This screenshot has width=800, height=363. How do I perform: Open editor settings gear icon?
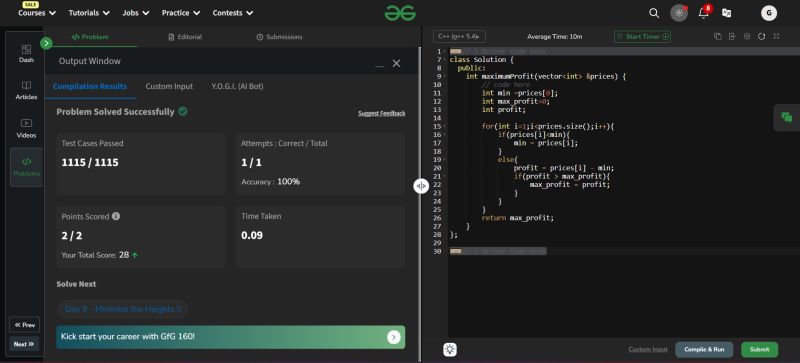pos(747,36)
